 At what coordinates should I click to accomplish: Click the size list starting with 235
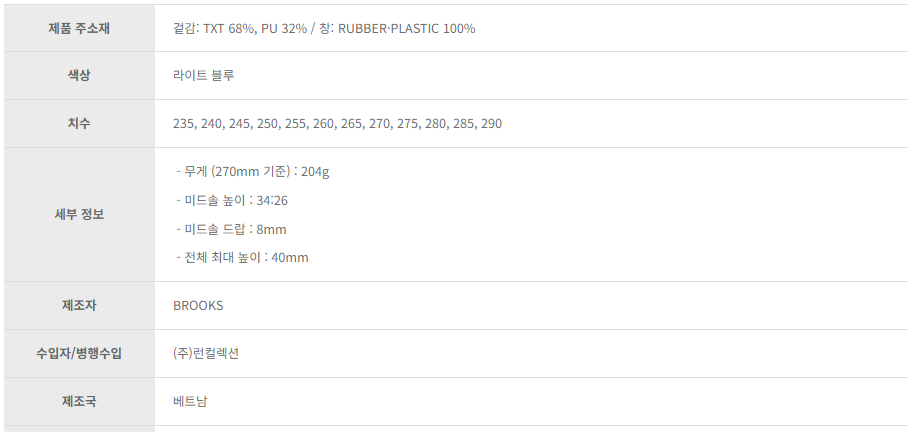[x=337, y=123]
